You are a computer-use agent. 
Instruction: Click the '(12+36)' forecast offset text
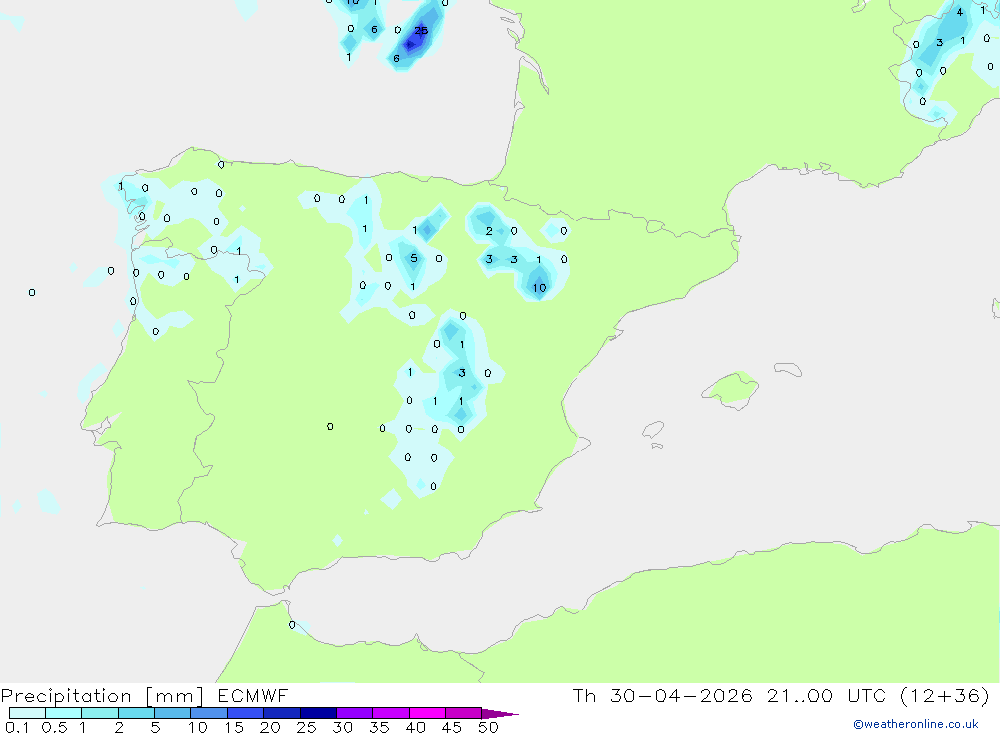tap(945, 695)
